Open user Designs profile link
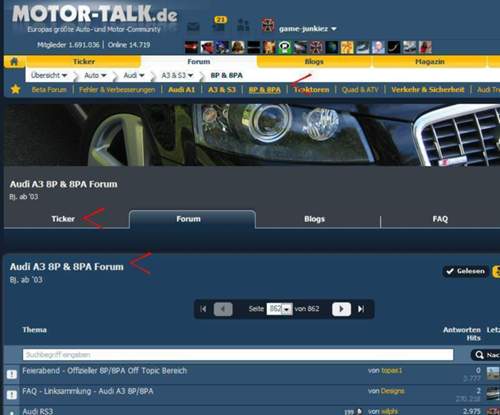Image resolution: width=500 pixels, height=415 pixels. [x=393, y=391]
